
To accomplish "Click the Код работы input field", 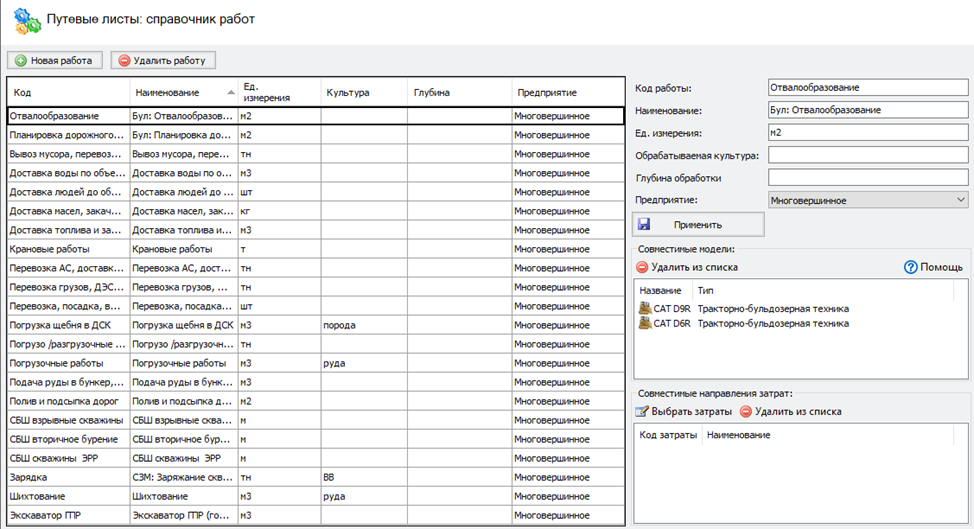I will tap(867, 88).
